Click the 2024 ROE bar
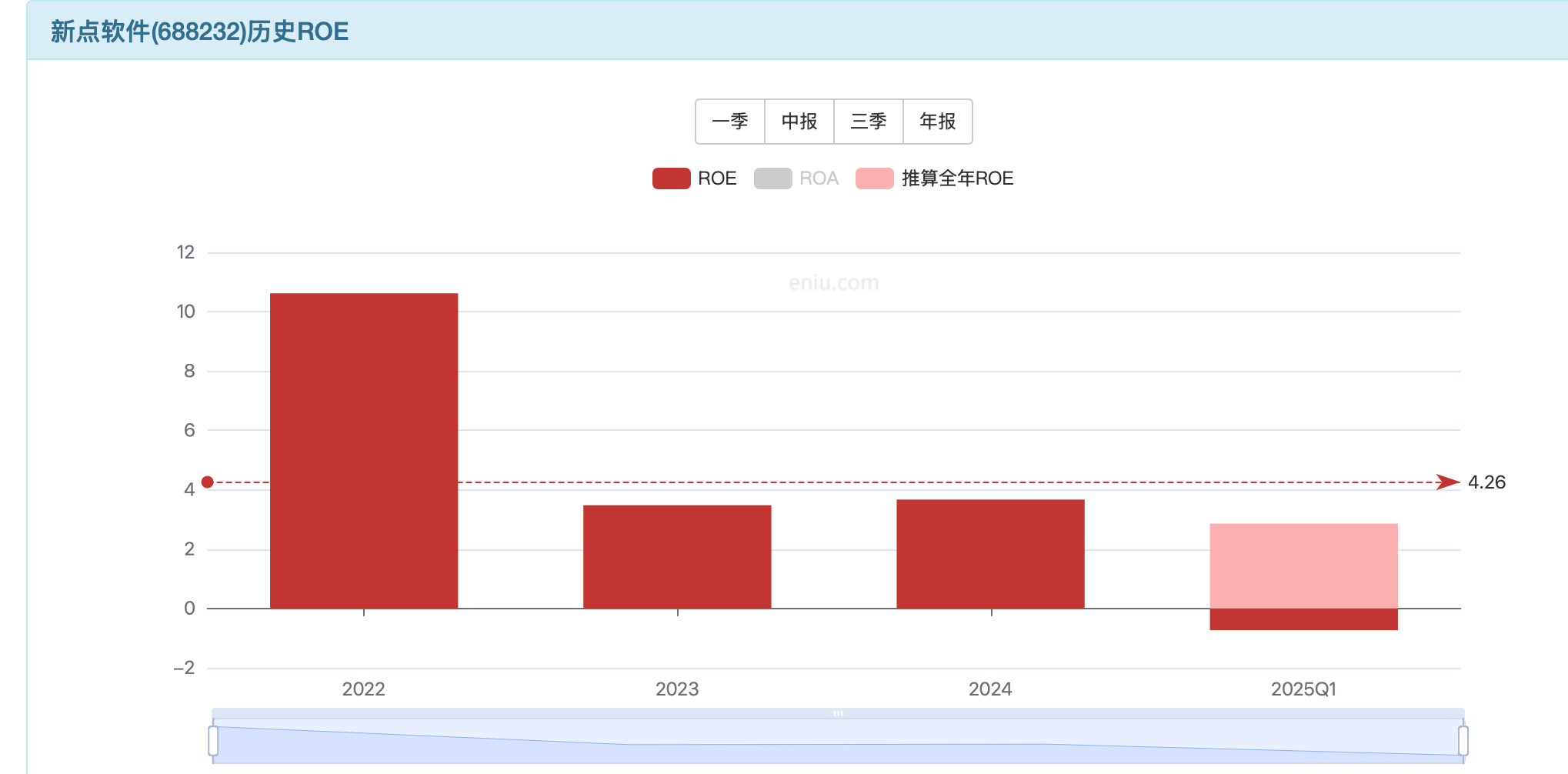The height and width of the screenshot is (774, 1568). [990, 554]
